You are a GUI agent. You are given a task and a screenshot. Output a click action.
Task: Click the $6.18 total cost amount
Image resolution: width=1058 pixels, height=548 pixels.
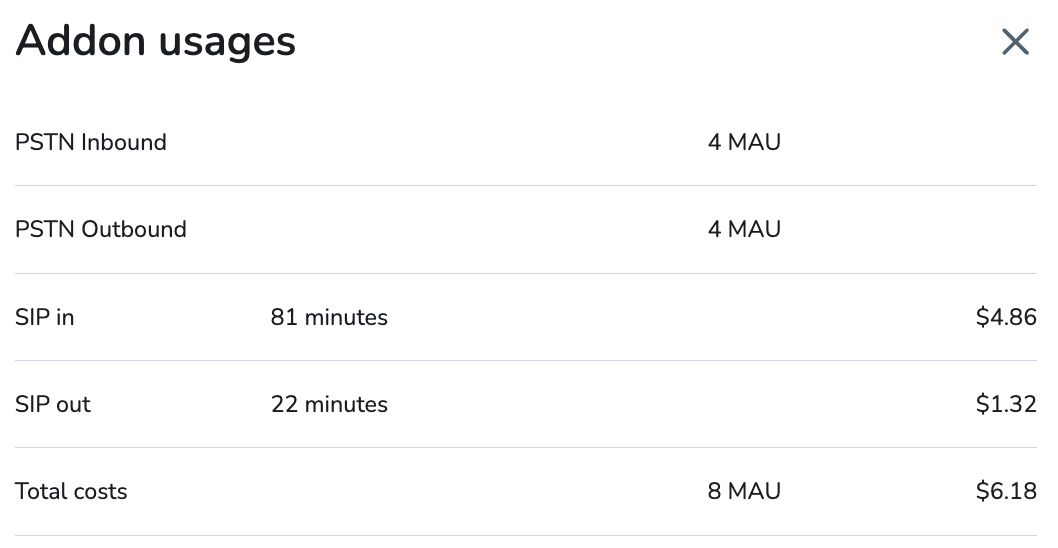(x=1006, y=492)
